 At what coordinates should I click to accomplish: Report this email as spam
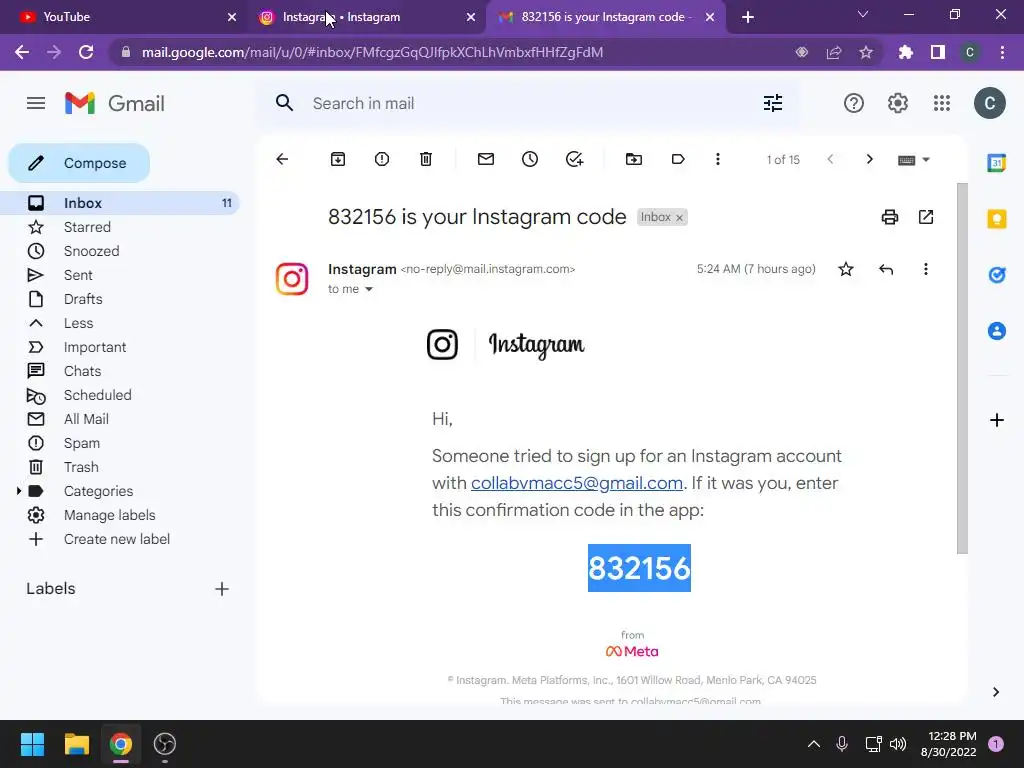click(382, 159)
